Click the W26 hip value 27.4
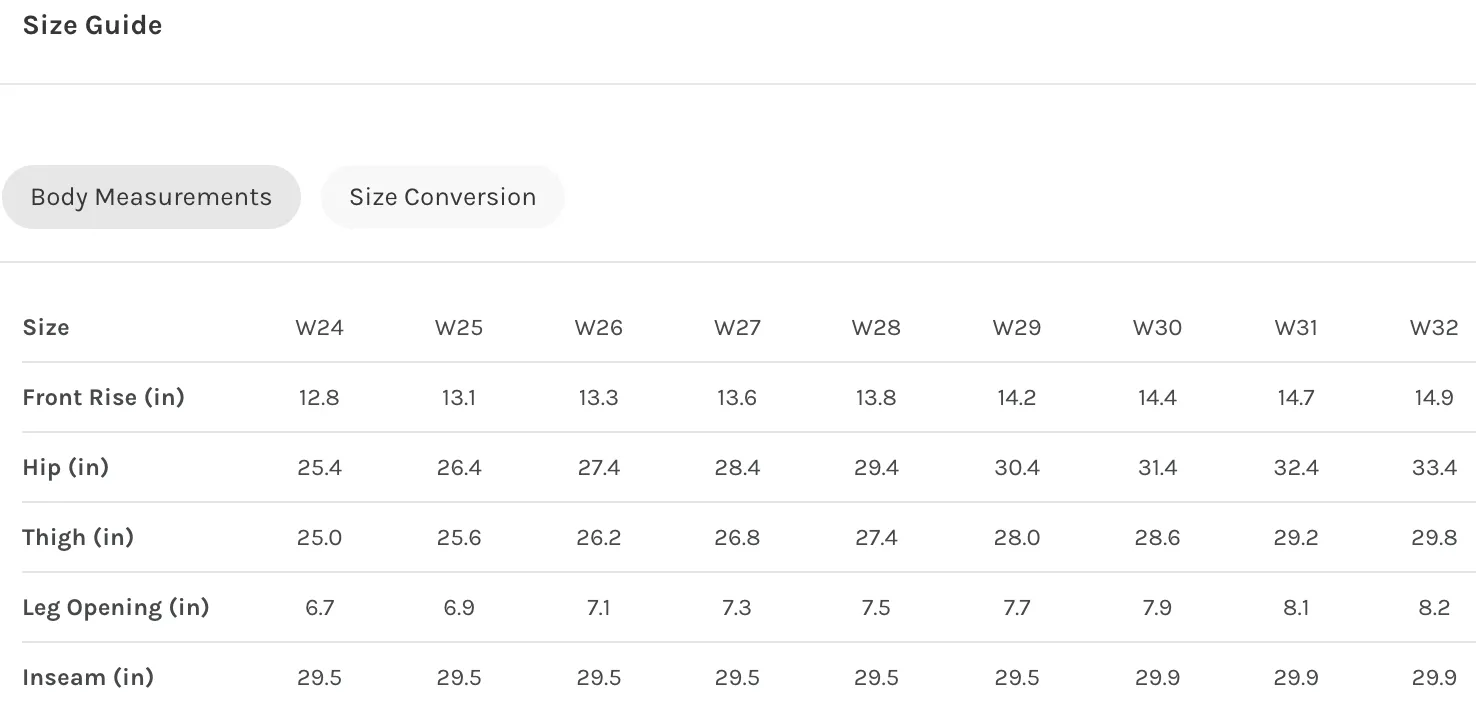Image resolution: width=1476 pixels, height=716 pixels. [598, 468]
